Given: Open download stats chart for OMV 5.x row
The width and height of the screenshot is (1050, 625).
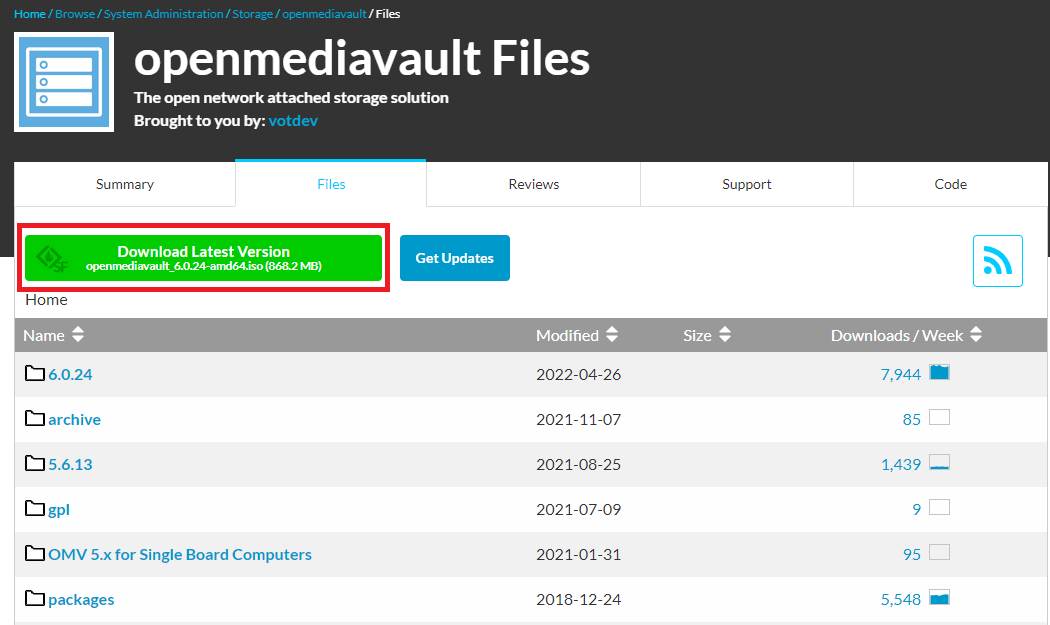Looking at the screenshot, I should [x=940, y=552].
